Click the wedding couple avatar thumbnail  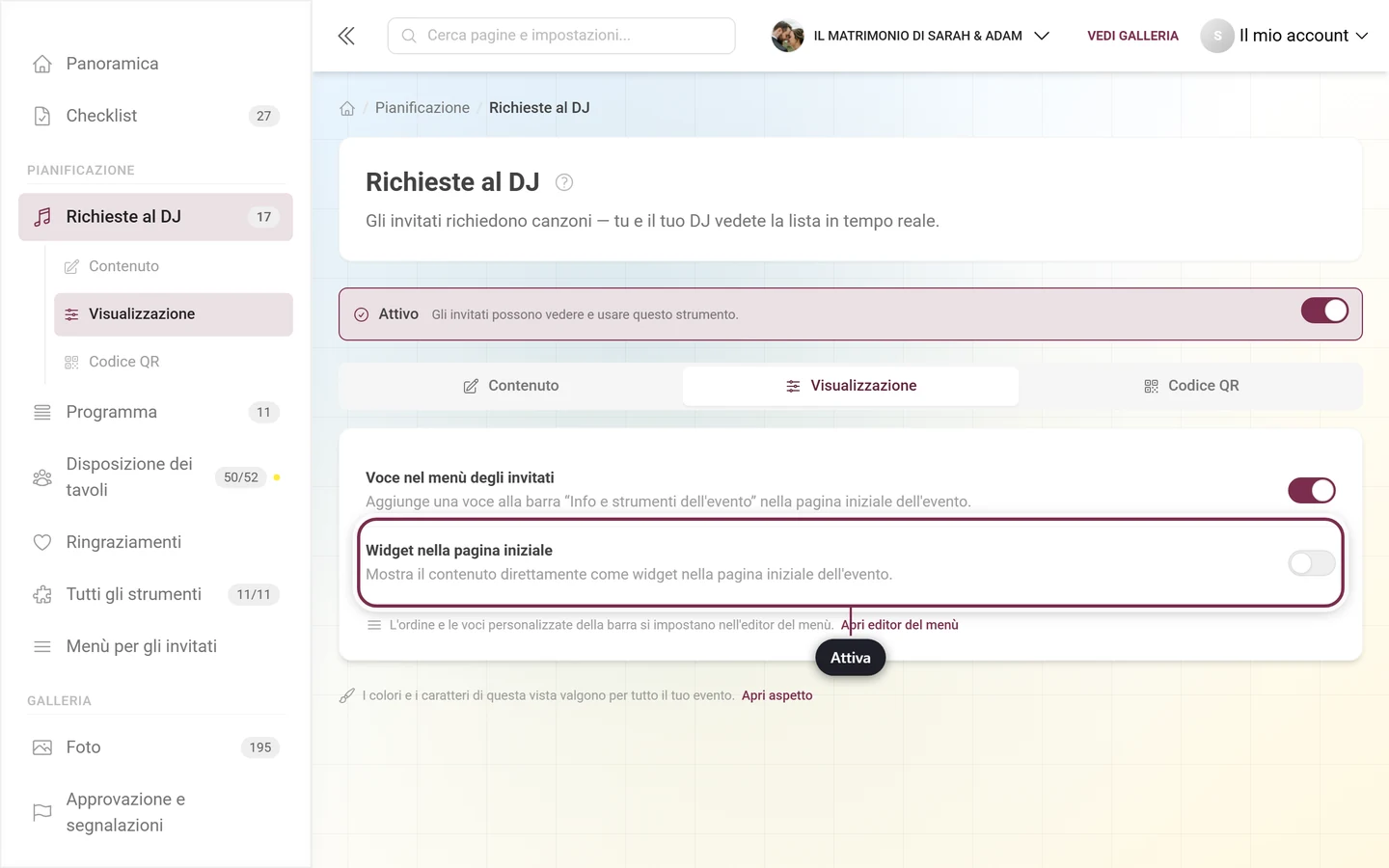pos(787,36)
